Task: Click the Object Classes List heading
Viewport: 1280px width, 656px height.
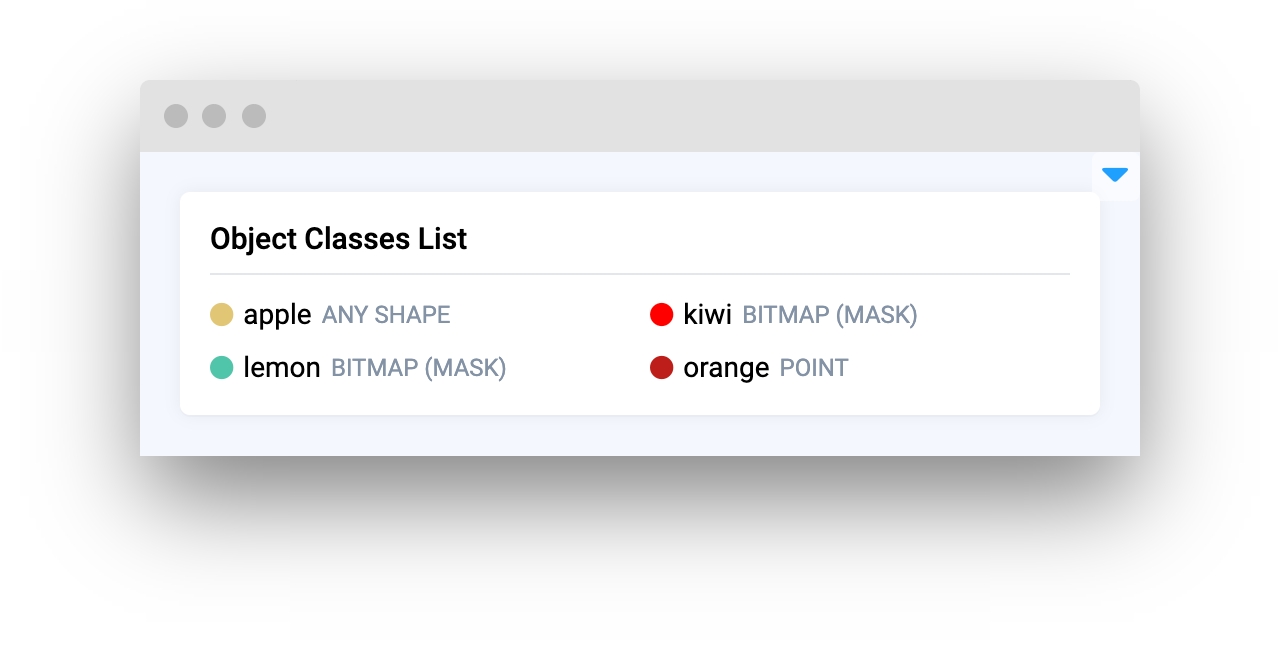Action: coord(338,239)
